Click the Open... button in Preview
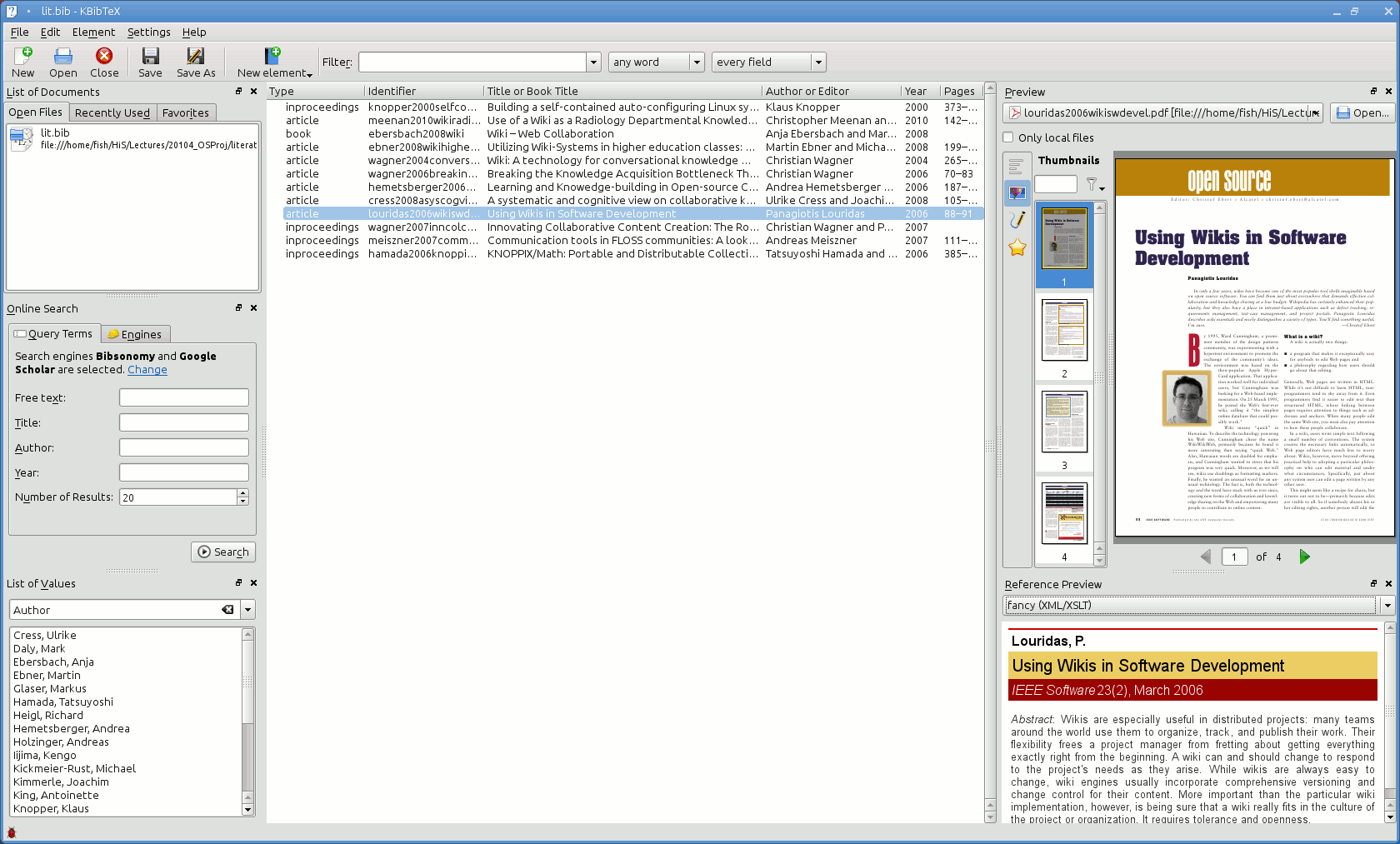Viewport: 1400px width, 844px height. point(1362,113)
